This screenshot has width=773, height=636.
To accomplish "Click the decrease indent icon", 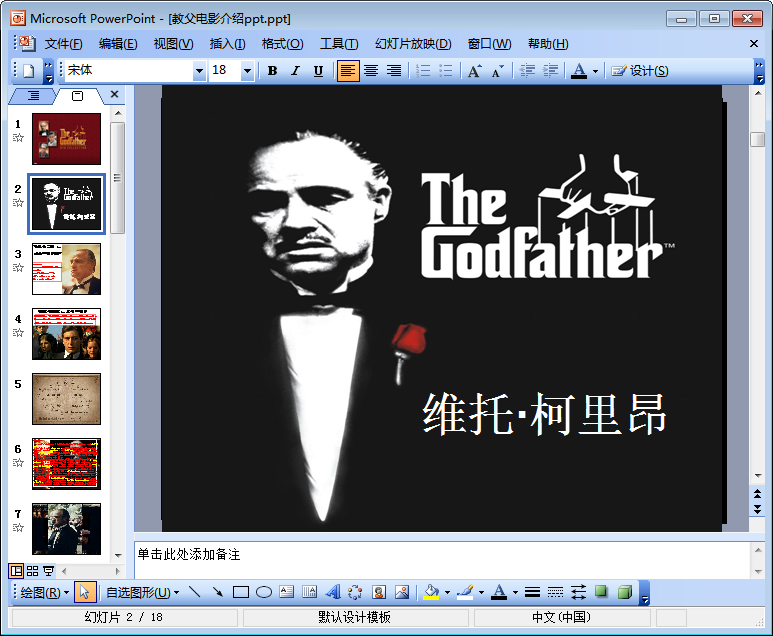I will [x=527, y=71].
